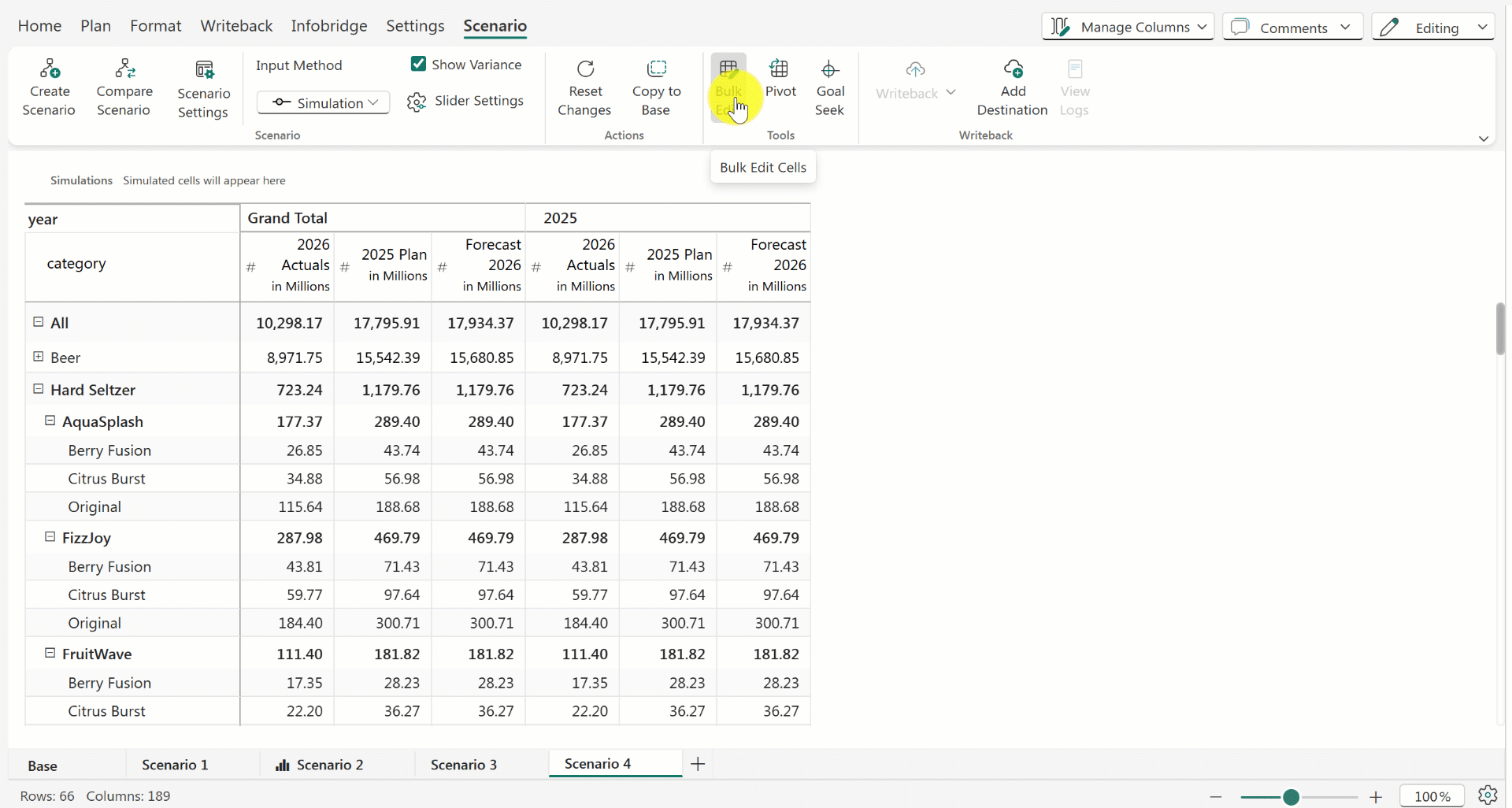The width and height of the screenshot is (1512, 808).
Task: Open Scenario Settings
Action: tap(203, 88)
